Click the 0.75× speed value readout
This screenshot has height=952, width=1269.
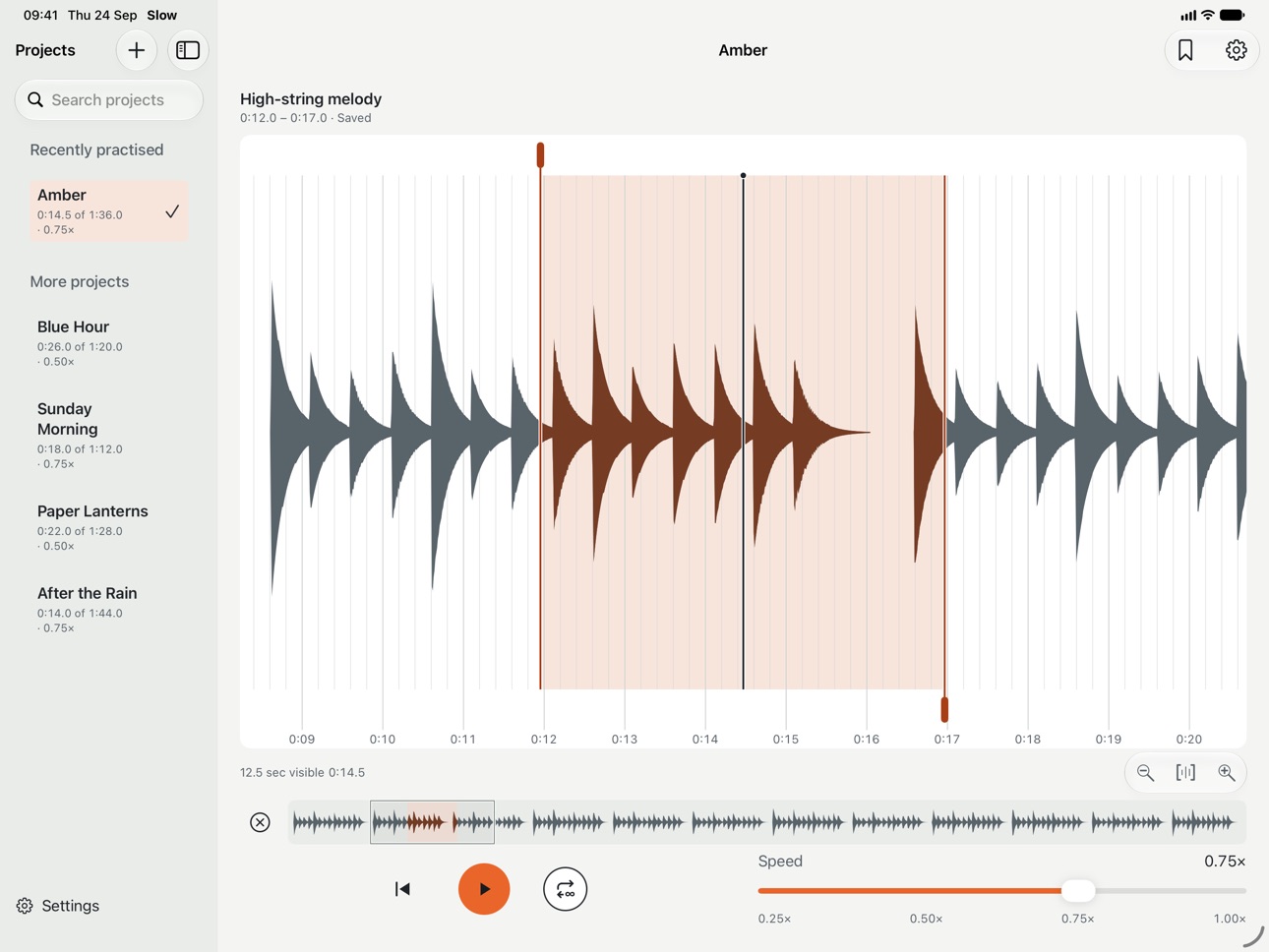tap(1225, 861)
